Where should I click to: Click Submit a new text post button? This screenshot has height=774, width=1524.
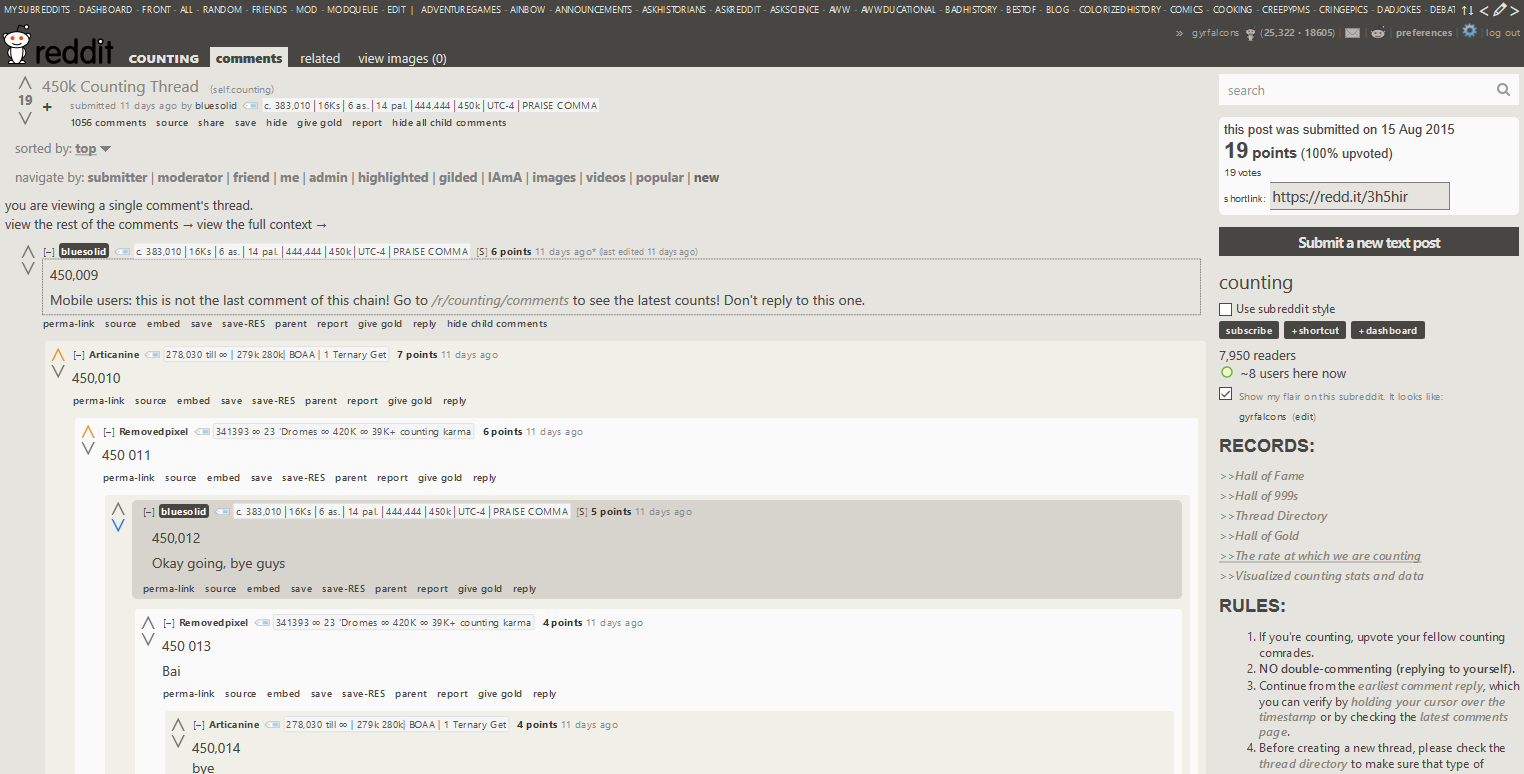point(1369,242)
